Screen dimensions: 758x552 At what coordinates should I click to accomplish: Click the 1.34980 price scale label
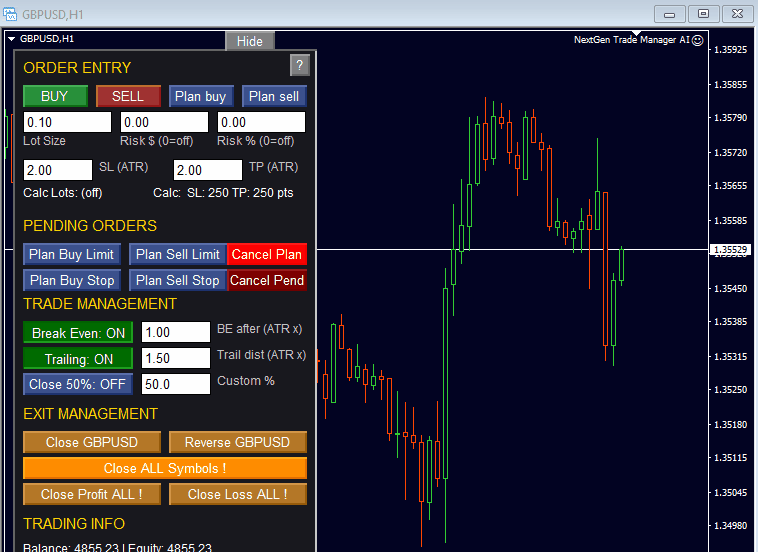click(730, 525)
